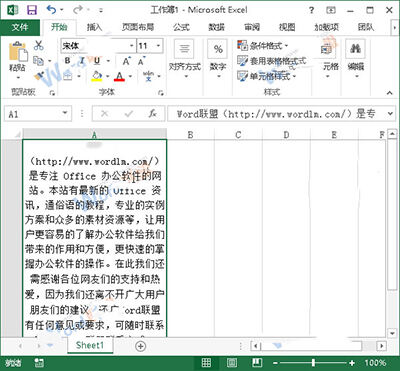Switch to the Data tab

[217, 27]
